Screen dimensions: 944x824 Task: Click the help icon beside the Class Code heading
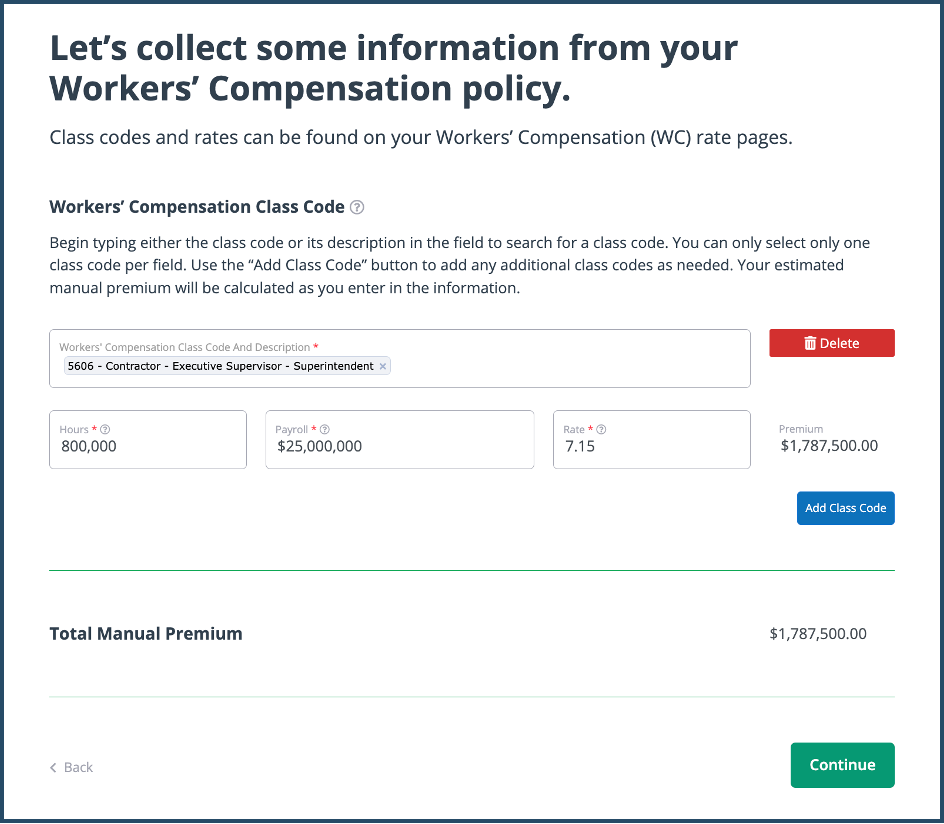357,208
